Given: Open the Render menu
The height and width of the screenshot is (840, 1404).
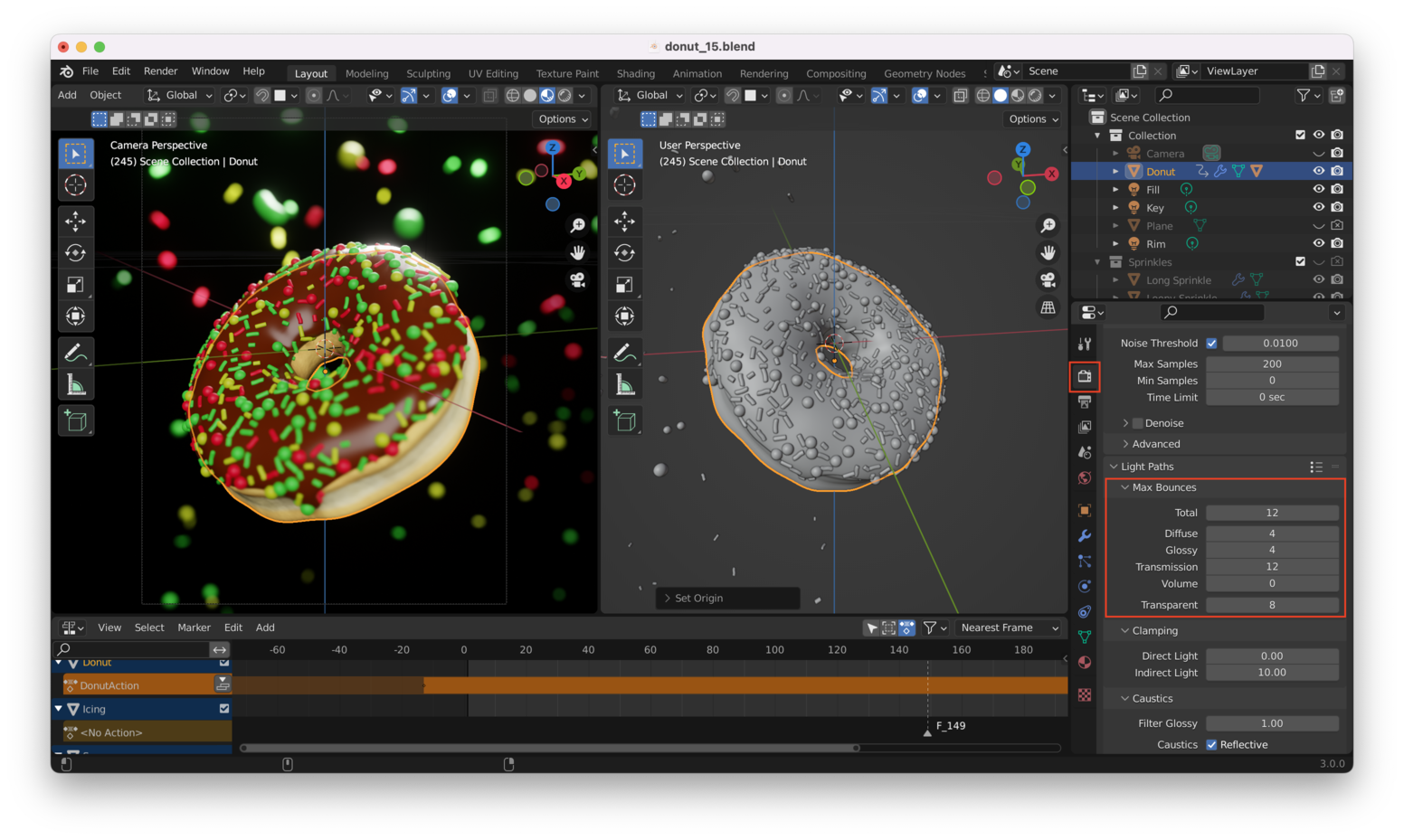Looking at the screenshot, I should coord(160,71).
